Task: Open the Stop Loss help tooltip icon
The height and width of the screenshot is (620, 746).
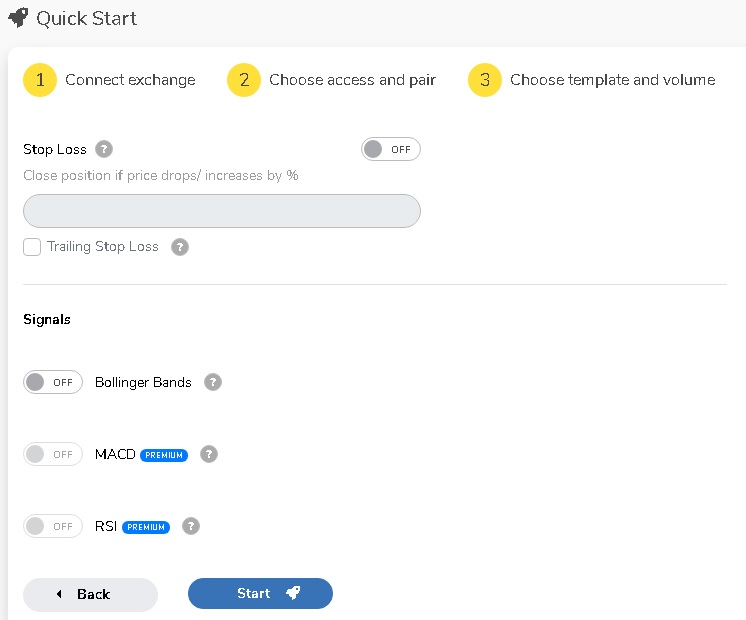Action: click(x=104, y=149)
